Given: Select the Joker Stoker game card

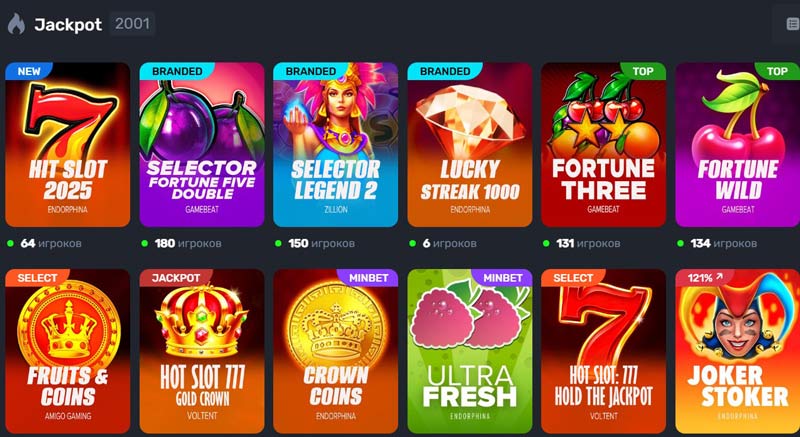Looking at the screenshot, I should click(737, 351).
